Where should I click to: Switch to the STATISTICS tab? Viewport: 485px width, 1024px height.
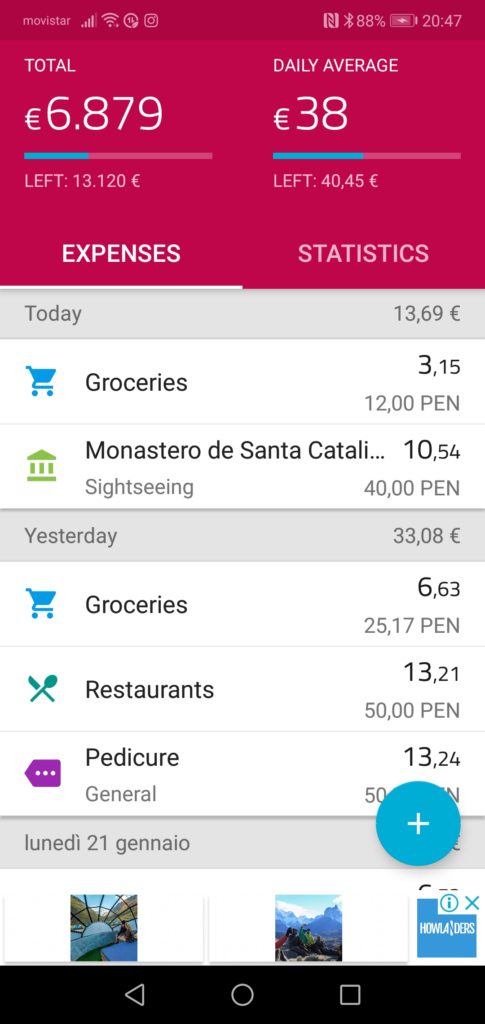[x=364, y=253]
